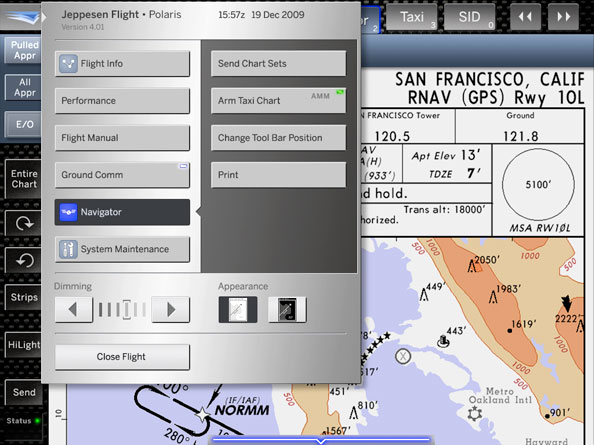Open Flight Info menu item
The height and width of the screenshot is (445, 594).
click(122, 63)
